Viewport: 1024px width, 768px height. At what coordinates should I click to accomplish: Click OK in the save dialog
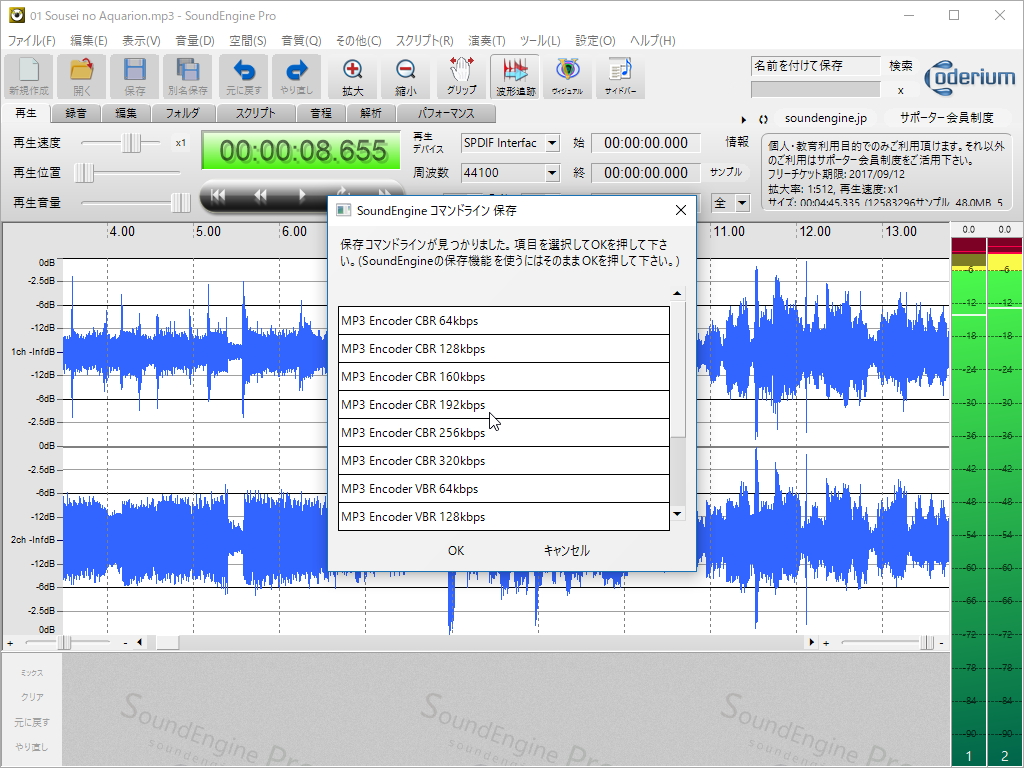click(456, 551)
